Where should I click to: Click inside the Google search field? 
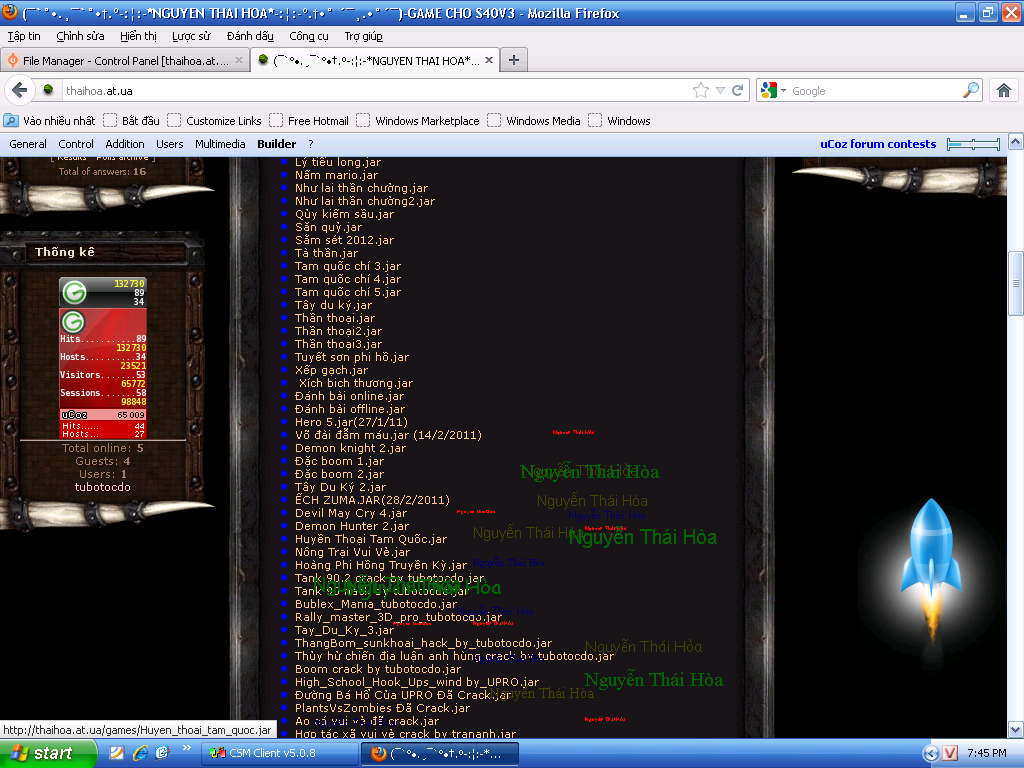click(x=870, y=91)
